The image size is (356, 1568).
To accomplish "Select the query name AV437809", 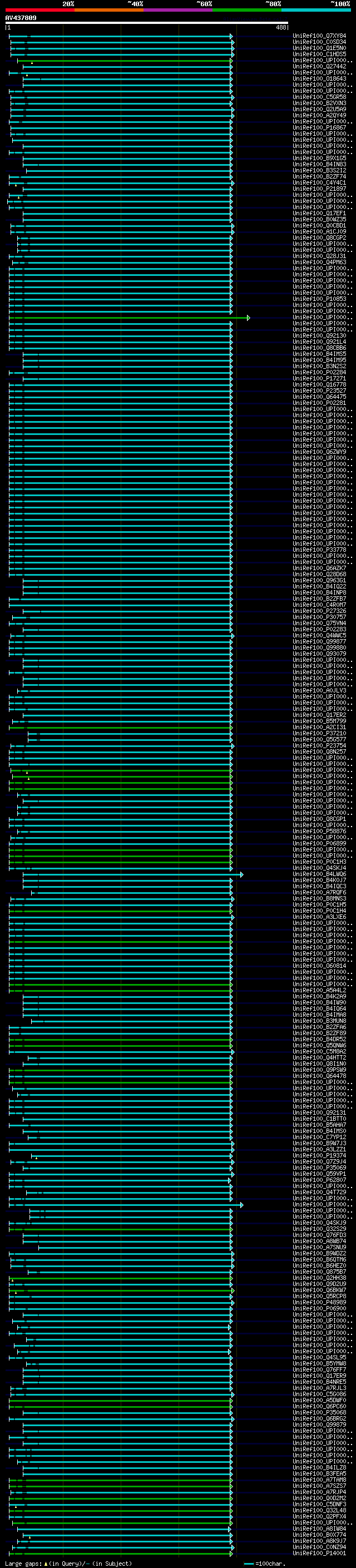I will click(21, 18).
